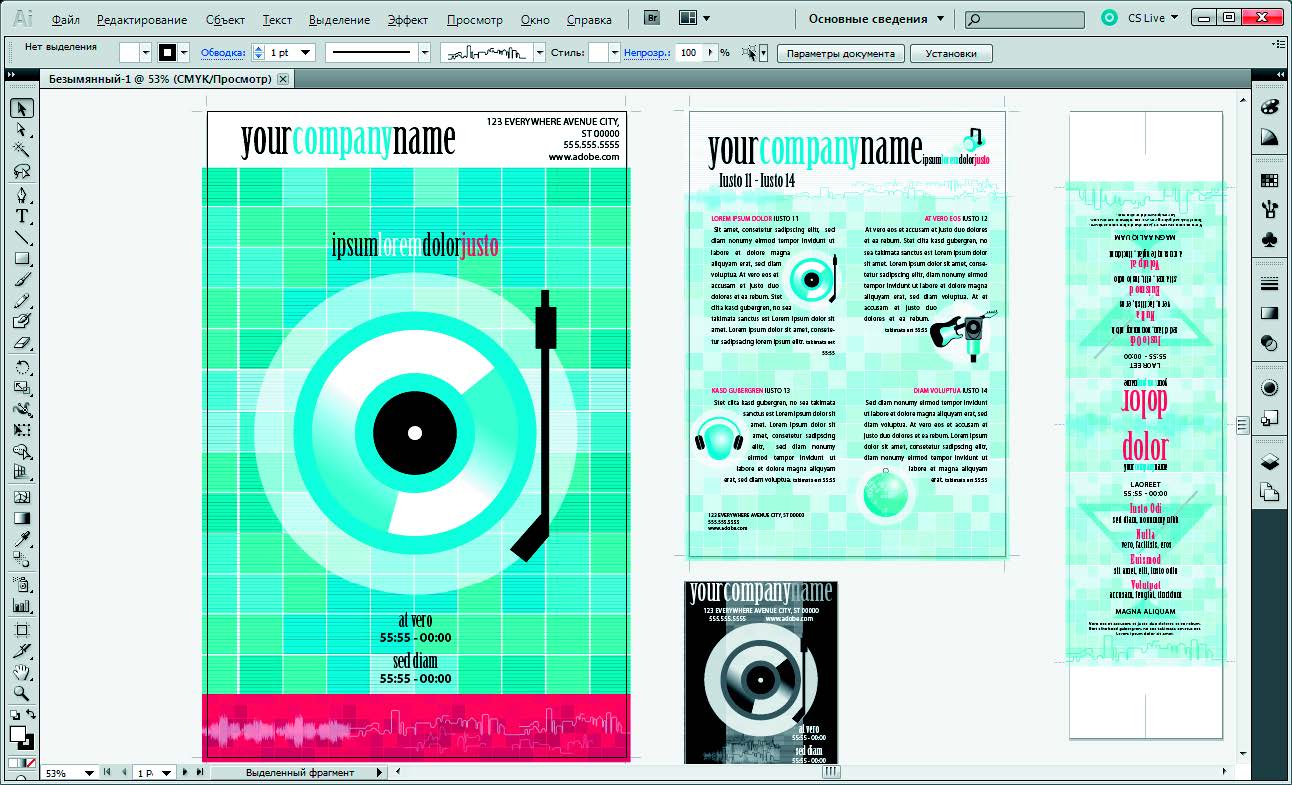Open the Layers panel icon
Image resolution: width=1292 pixels, height=785 pixels.
point(1269,461)
